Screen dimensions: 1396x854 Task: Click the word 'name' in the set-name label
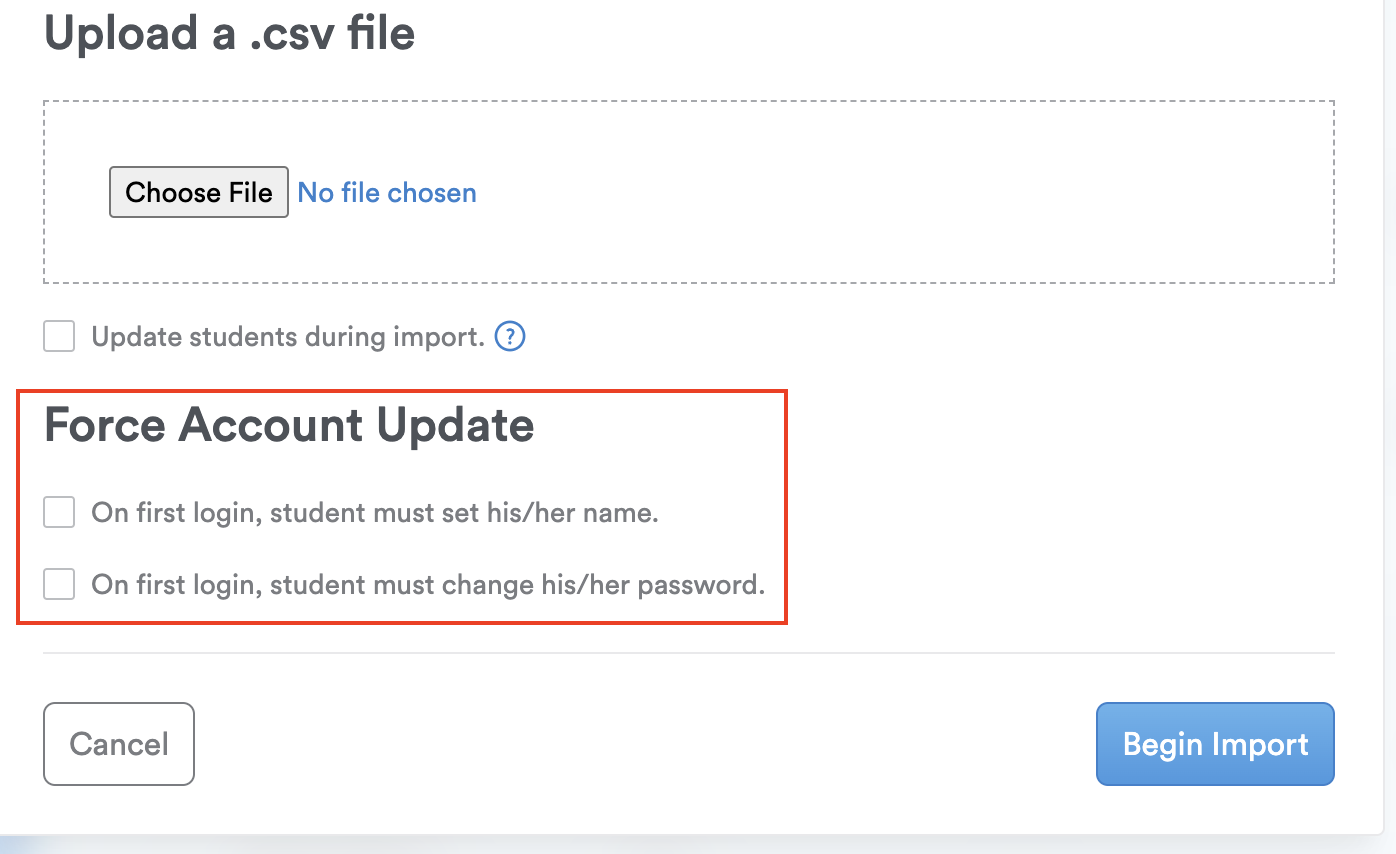point(626,513)
